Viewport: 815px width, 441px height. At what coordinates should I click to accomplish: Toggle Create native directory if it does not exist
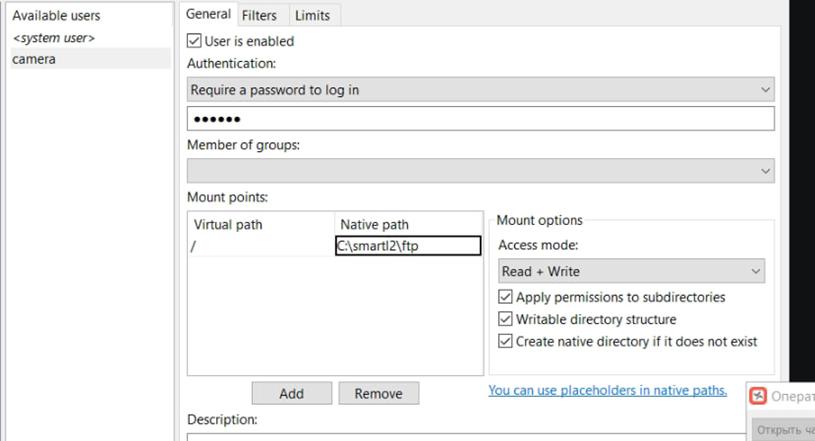point(505,341)
